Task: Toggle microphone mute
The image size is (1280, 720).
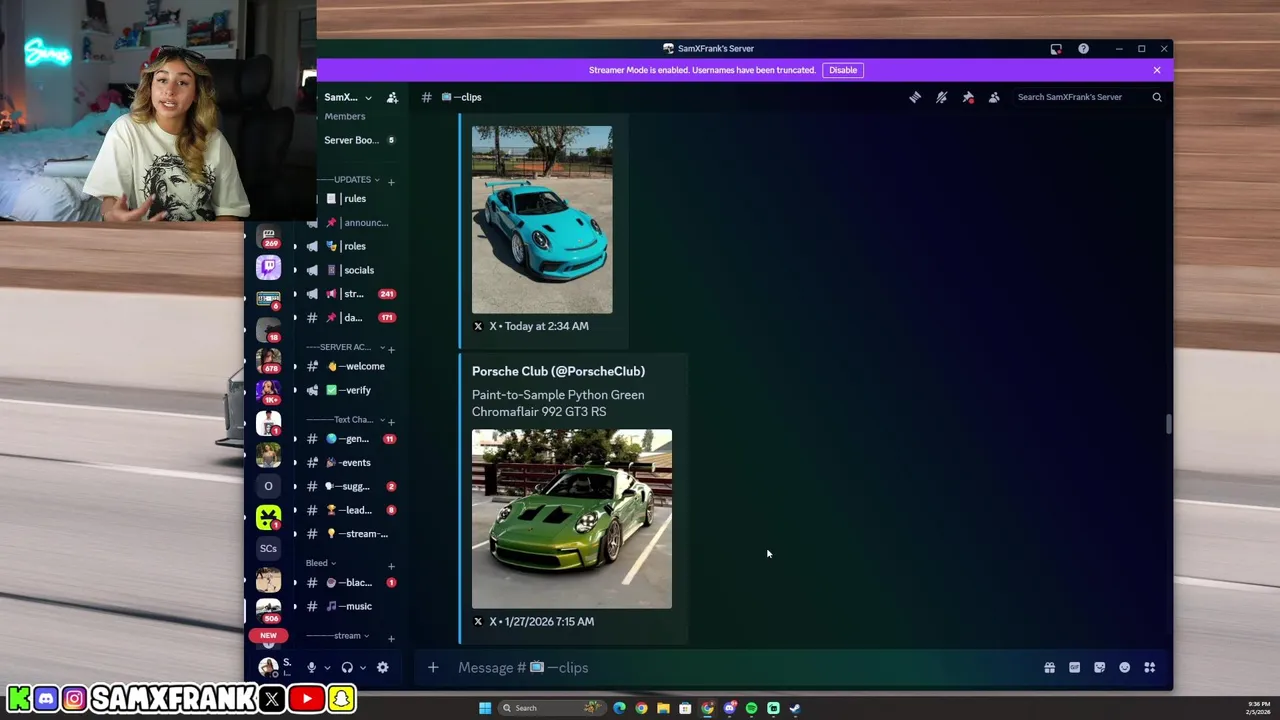Action: [x=311, y=667]
